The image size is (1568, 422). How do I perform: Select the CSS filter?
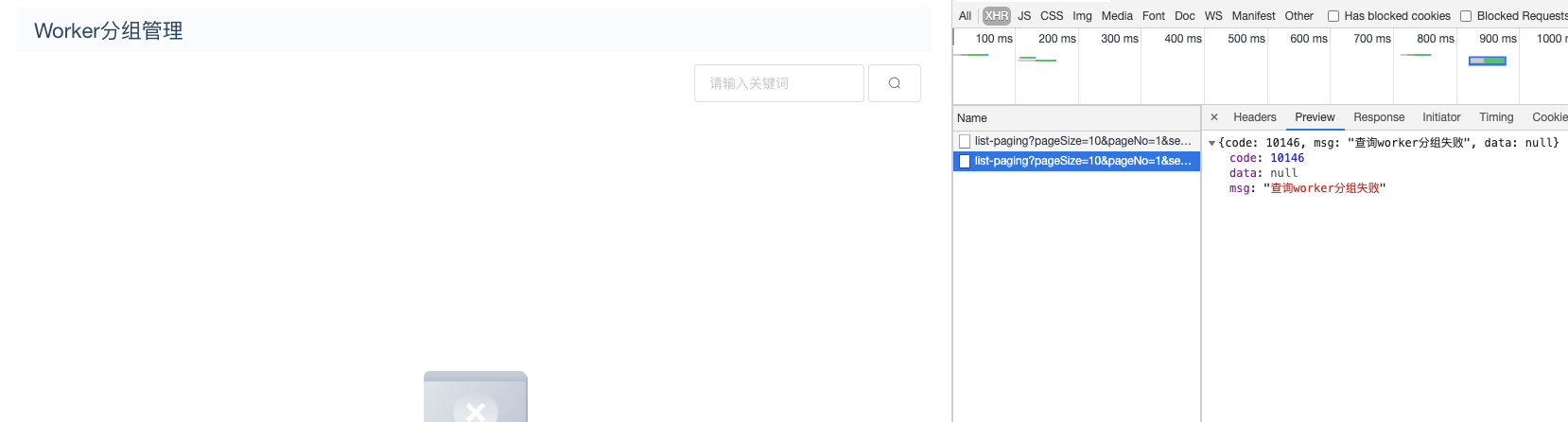(x=1052, y=16)
